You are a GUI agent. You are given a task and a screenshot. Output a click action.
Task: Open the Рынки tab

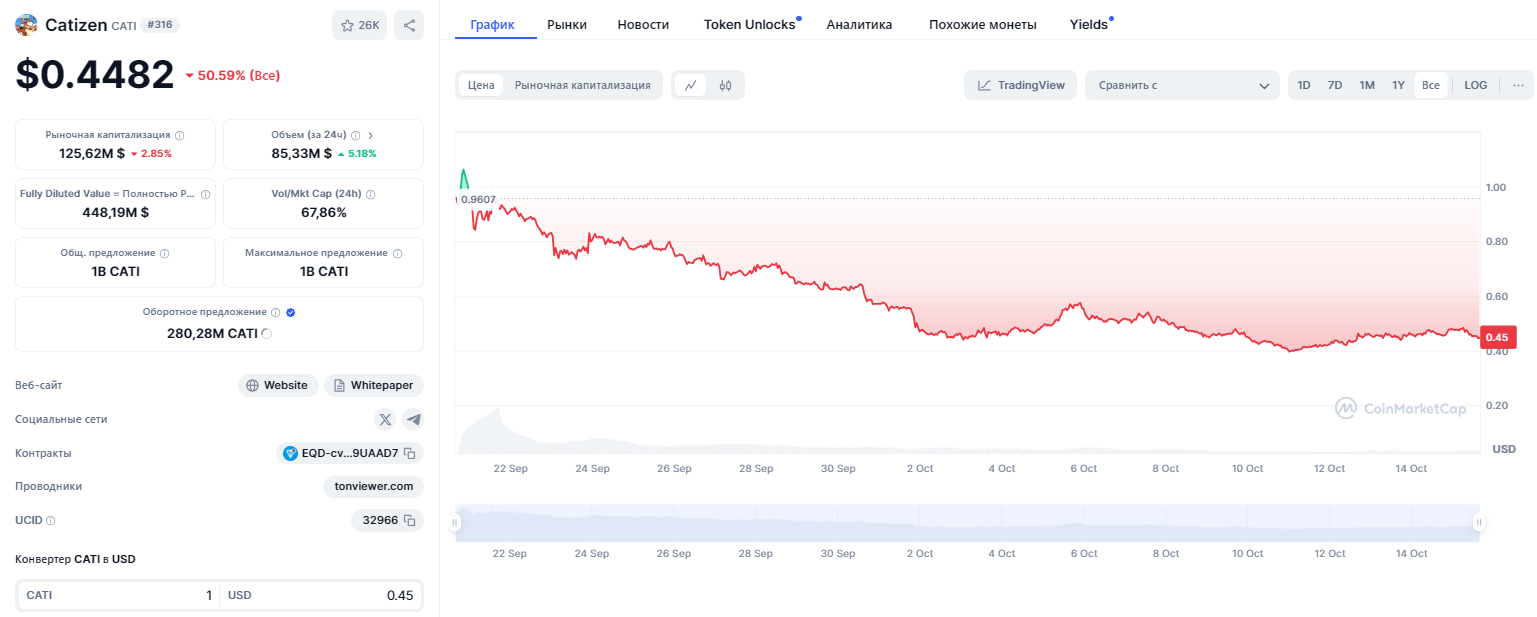pyautogui.click(x=567, y=24)
